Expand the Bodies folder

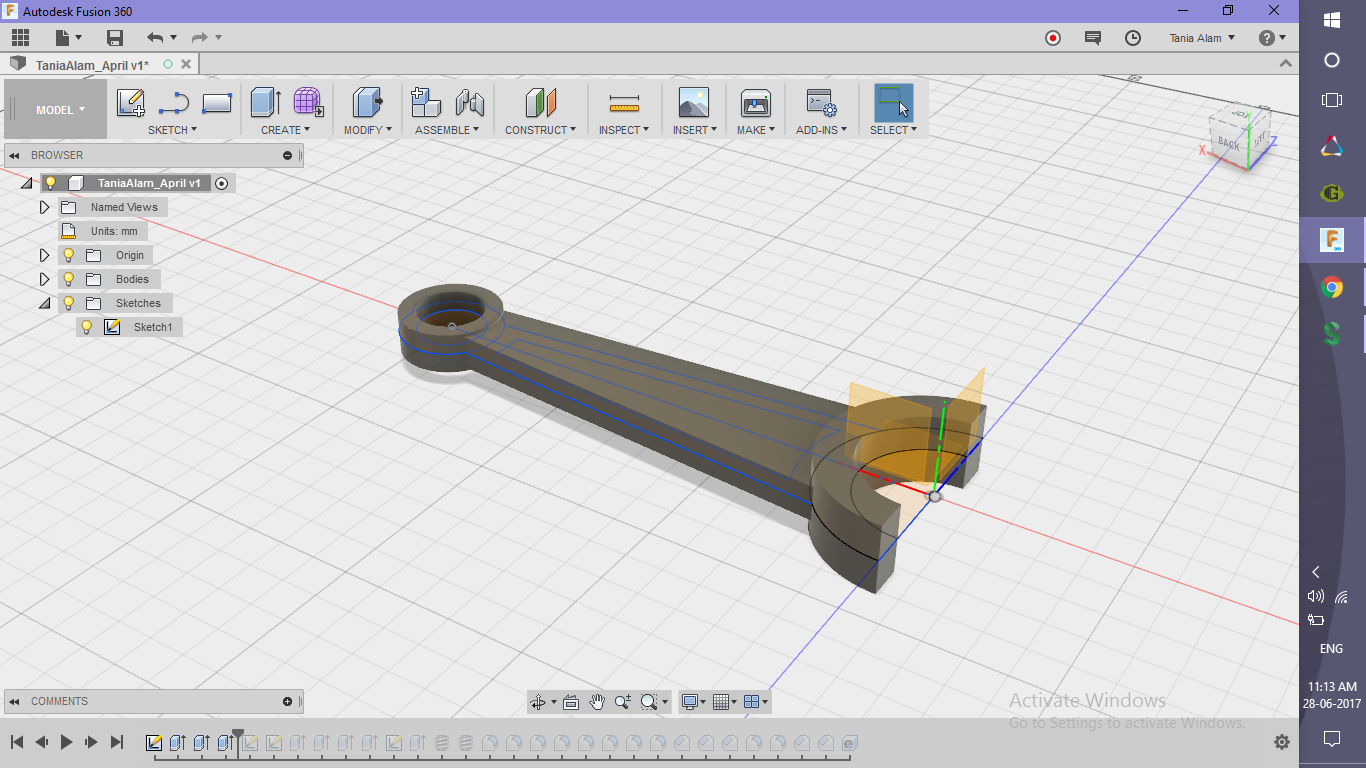[x=44, y=279]
